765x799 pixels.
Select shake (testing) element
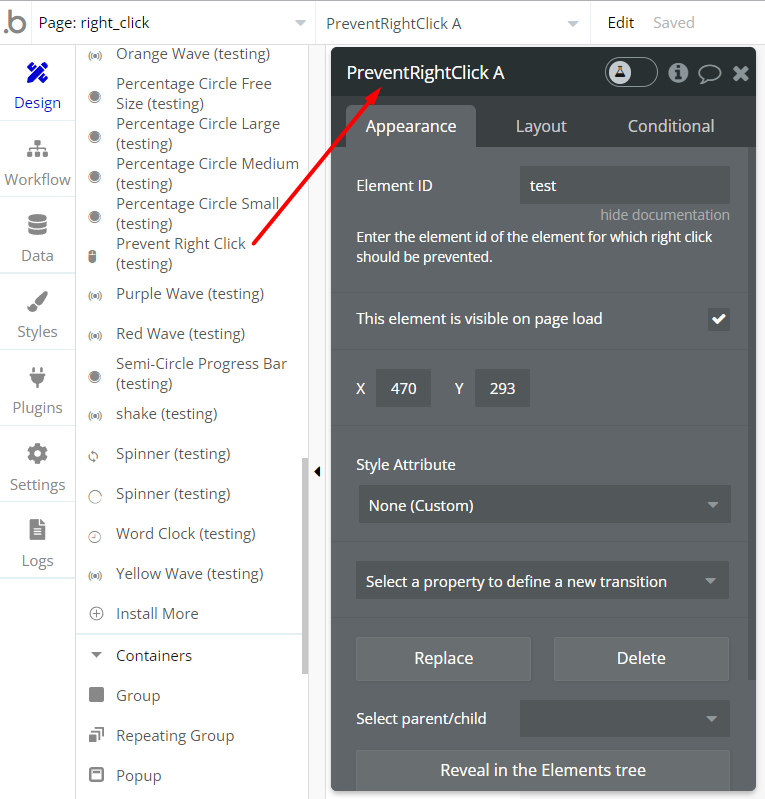(166, 414)
